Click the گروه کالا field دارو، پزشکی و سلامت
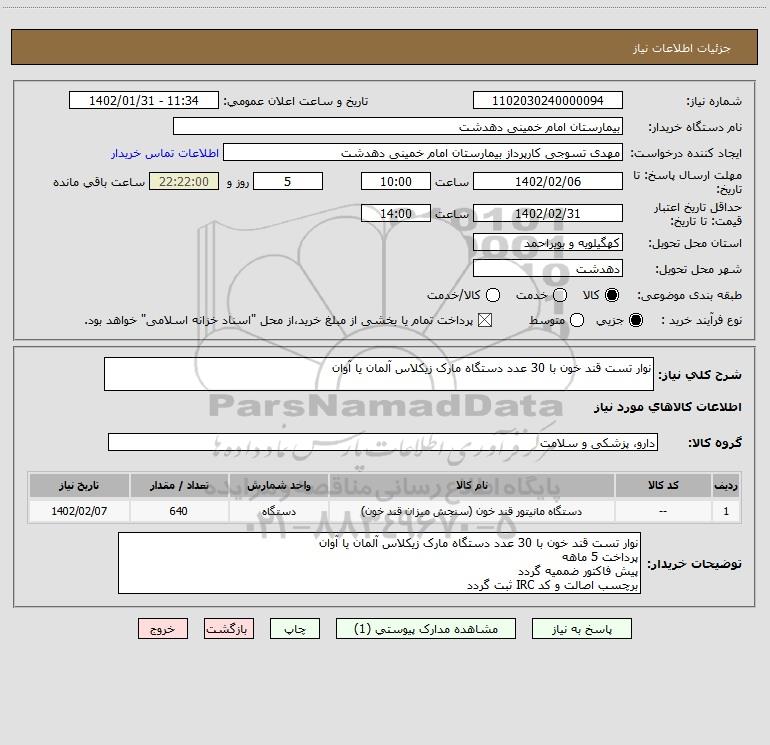This screenshot has width=770, height=745. [x=383, y=442]
